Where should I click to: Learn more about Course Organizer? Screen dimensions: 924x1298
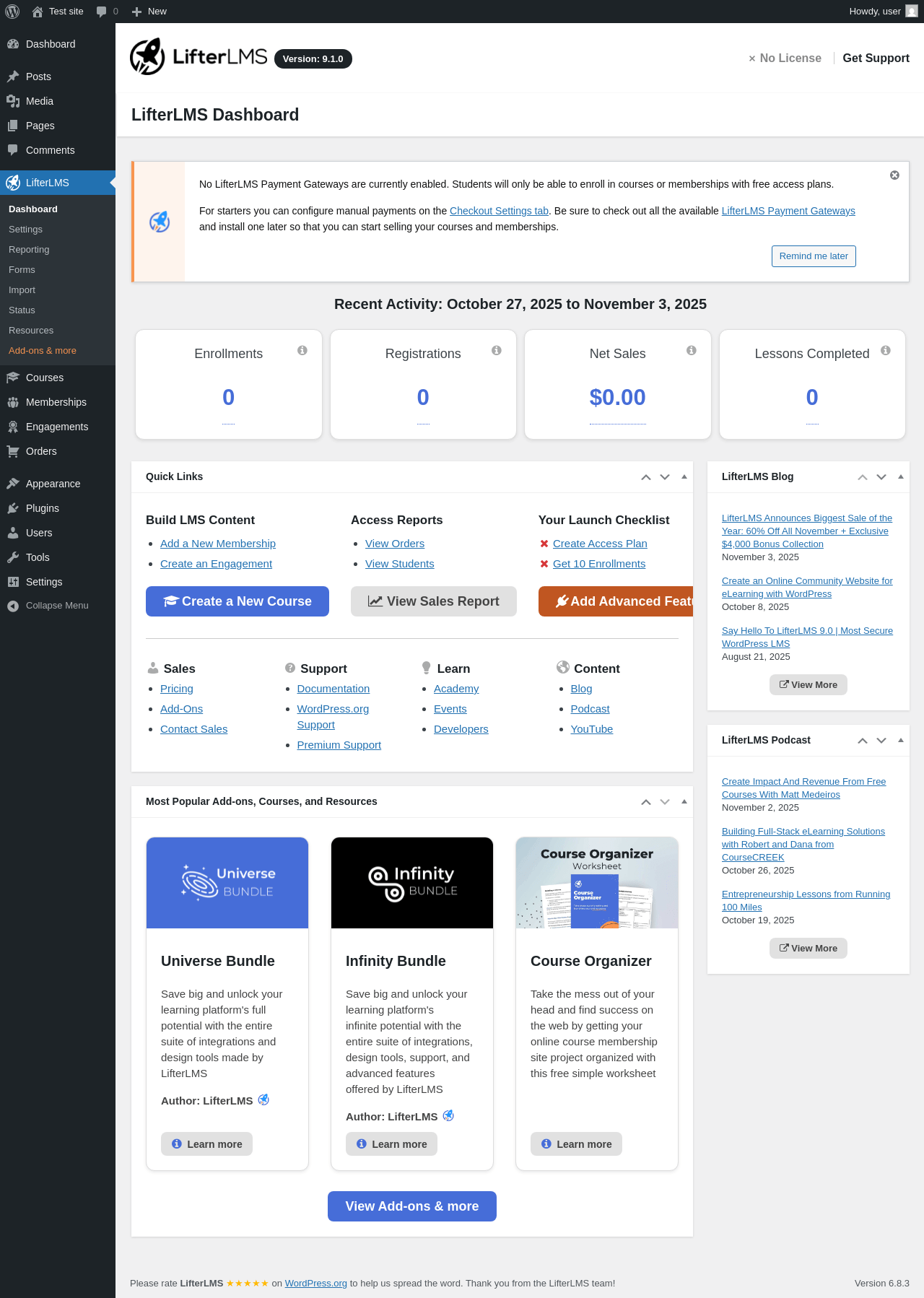tap(576, 1144)
